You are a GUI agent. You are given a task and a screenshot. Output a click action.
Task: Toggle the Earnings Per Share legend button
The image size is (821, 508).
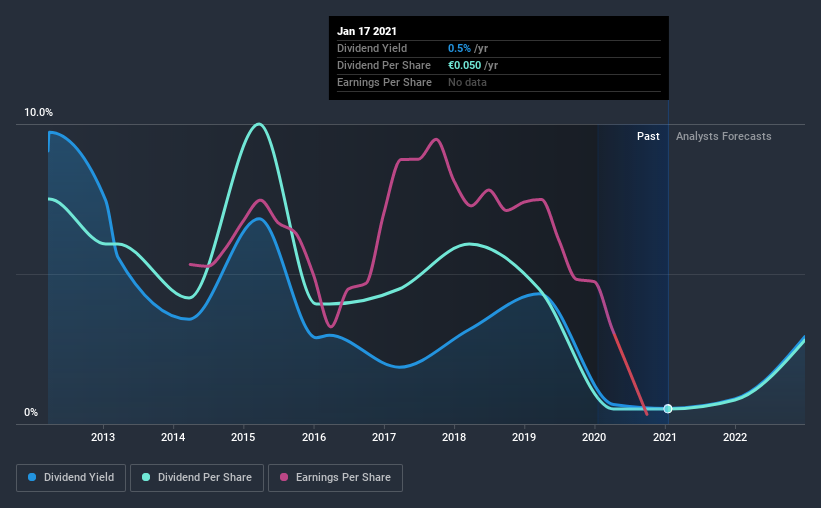335,478
